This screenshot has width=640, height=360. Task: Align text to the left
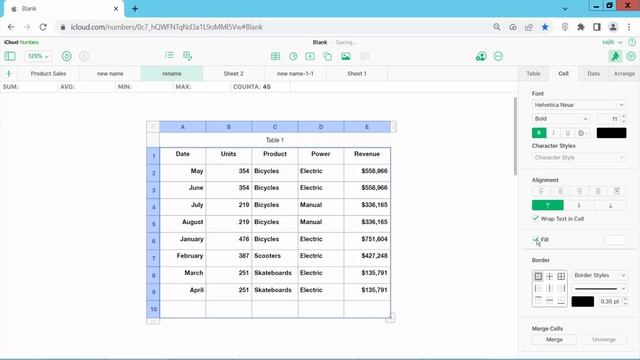click(541, 191)
